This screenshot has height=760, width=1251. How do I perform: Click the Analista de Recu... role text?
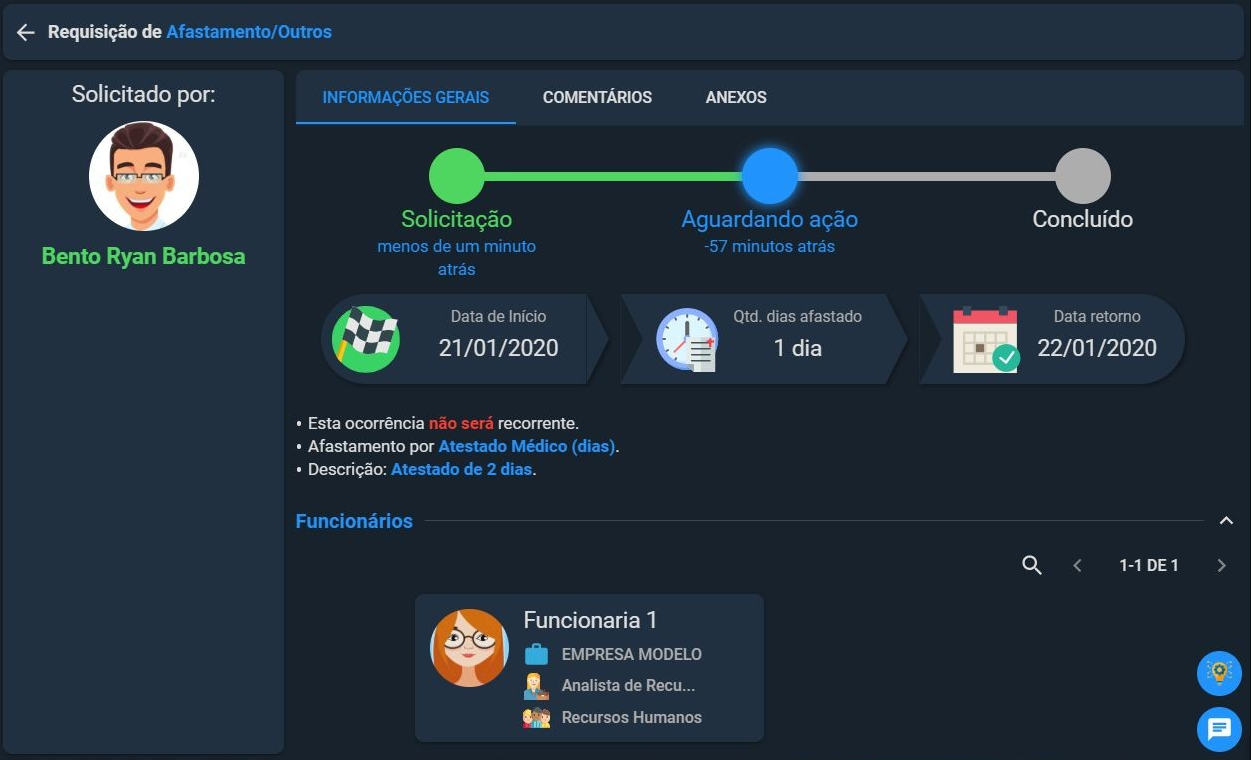coord(628,686)
